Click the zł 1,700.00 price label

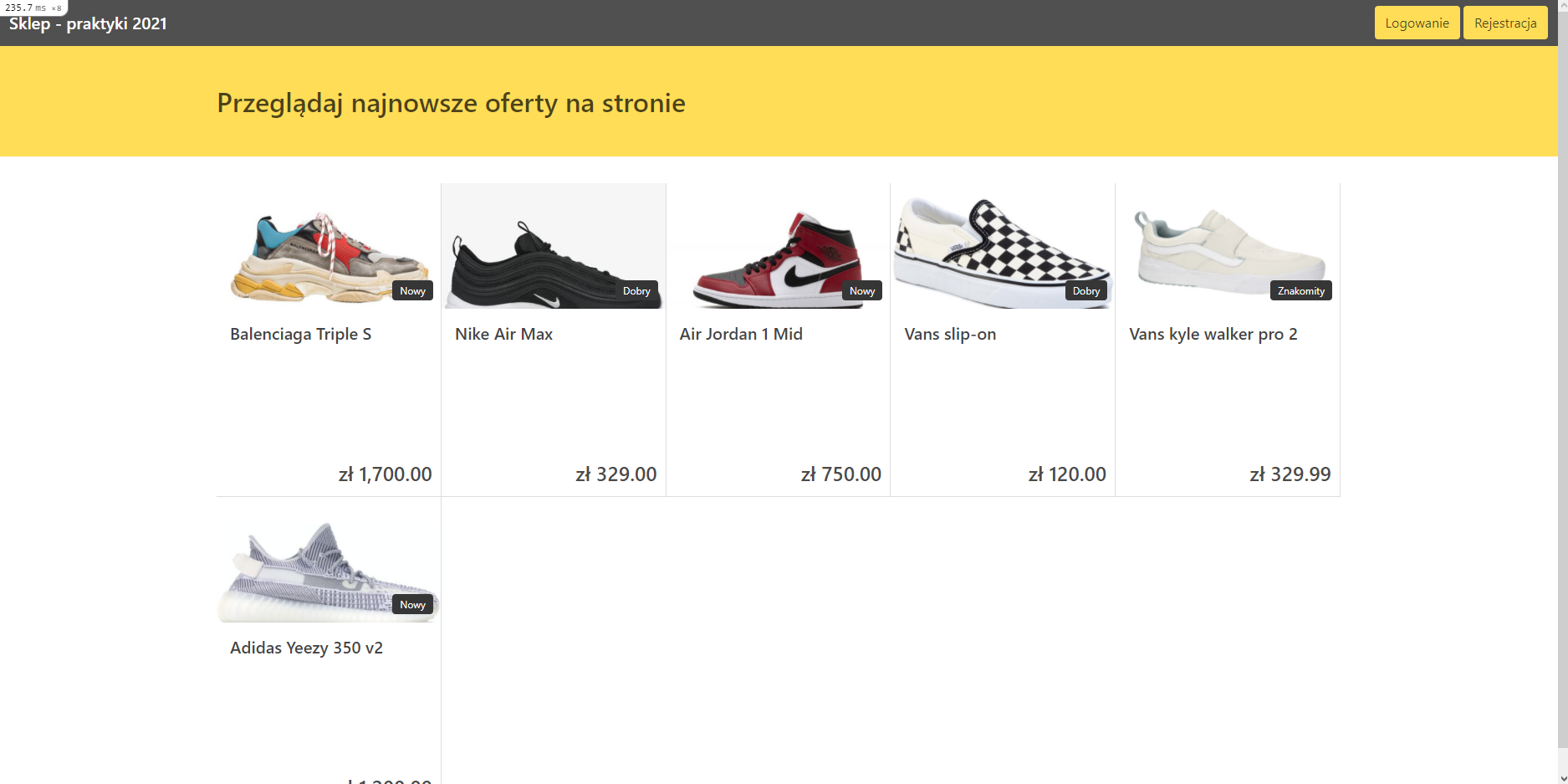tap(386, 474)
